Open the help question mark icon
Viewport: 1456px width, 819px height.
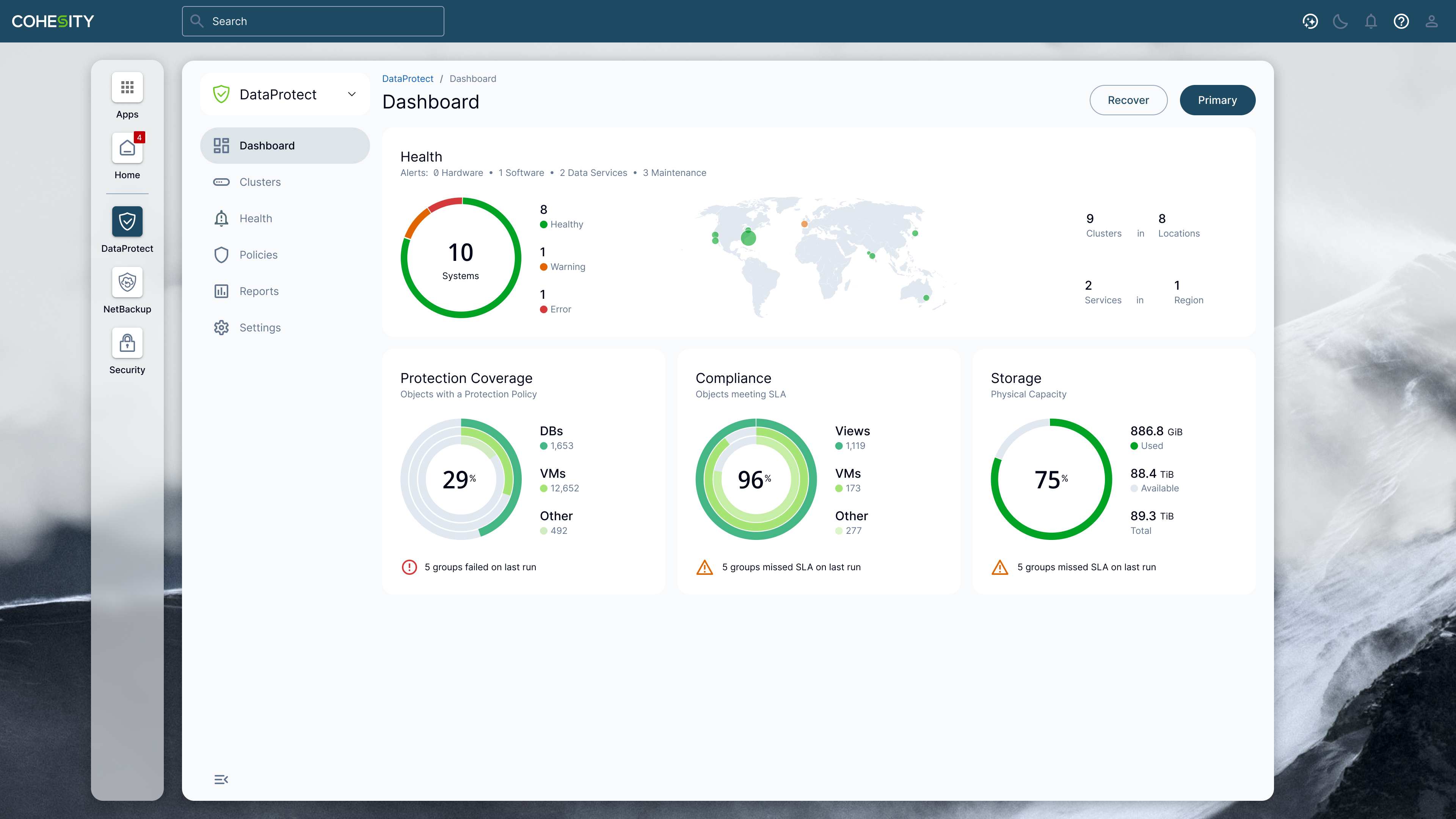(1401, 22)
